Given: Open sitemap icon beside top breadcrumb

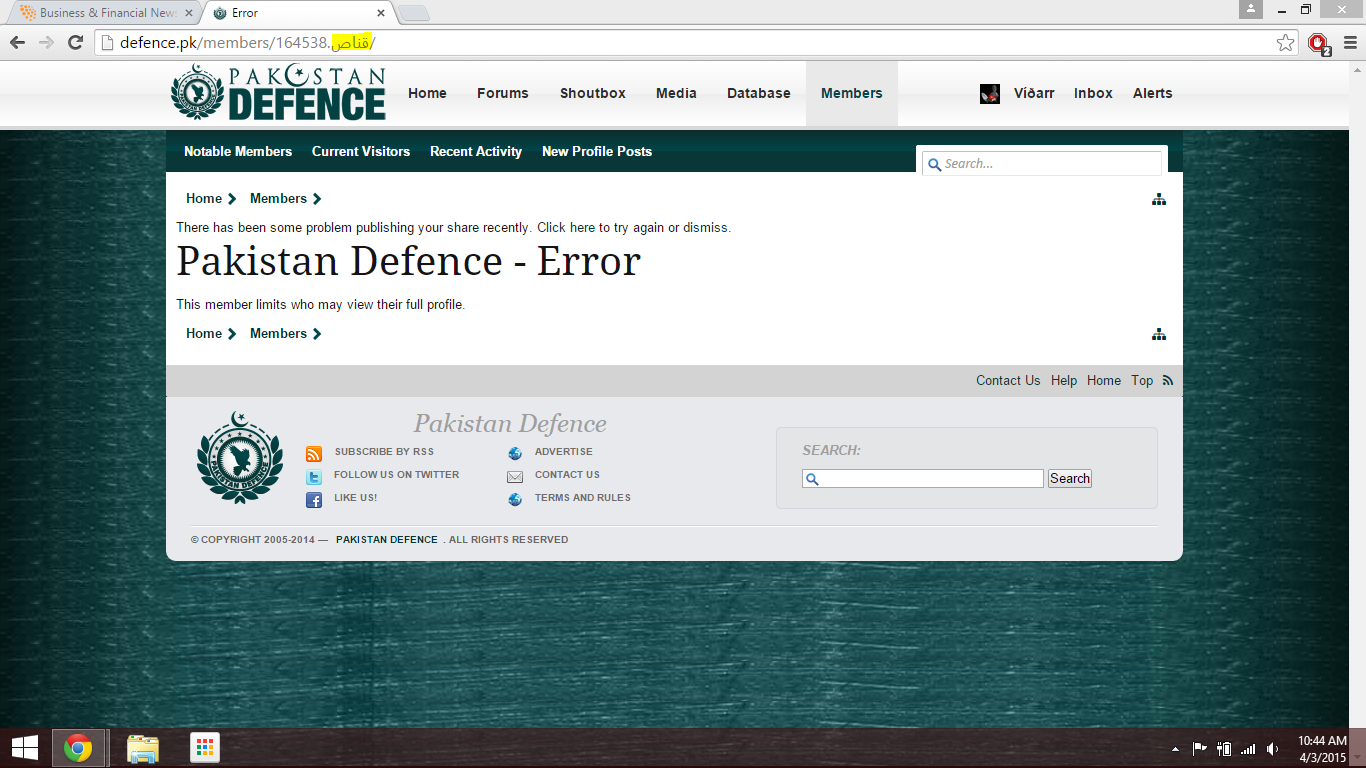Looking at the screenshot, I should point(1159,199).
